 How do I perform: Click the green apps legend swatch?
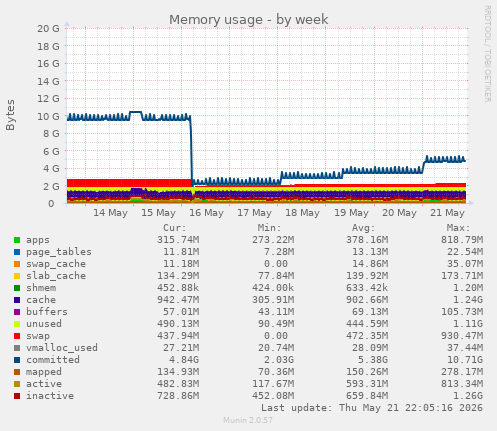pos(17,240)
